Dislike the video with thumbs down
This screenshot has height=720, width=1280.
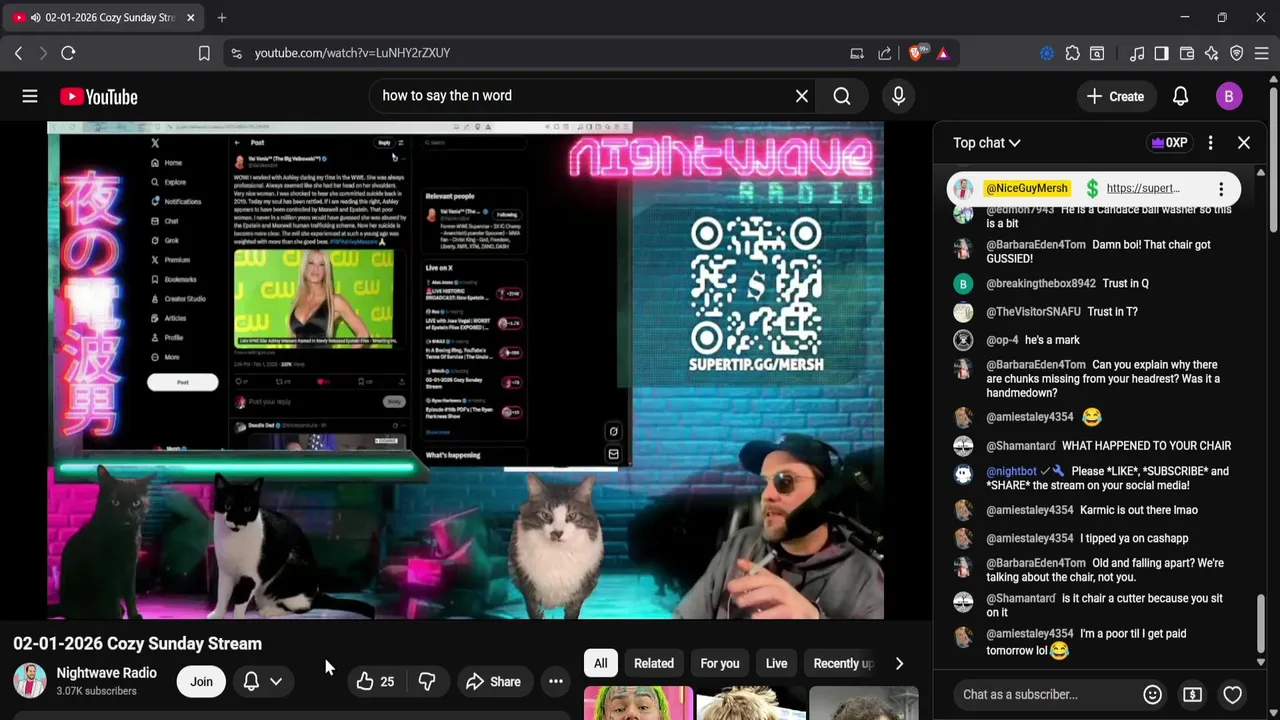click(x=427, y=682)
